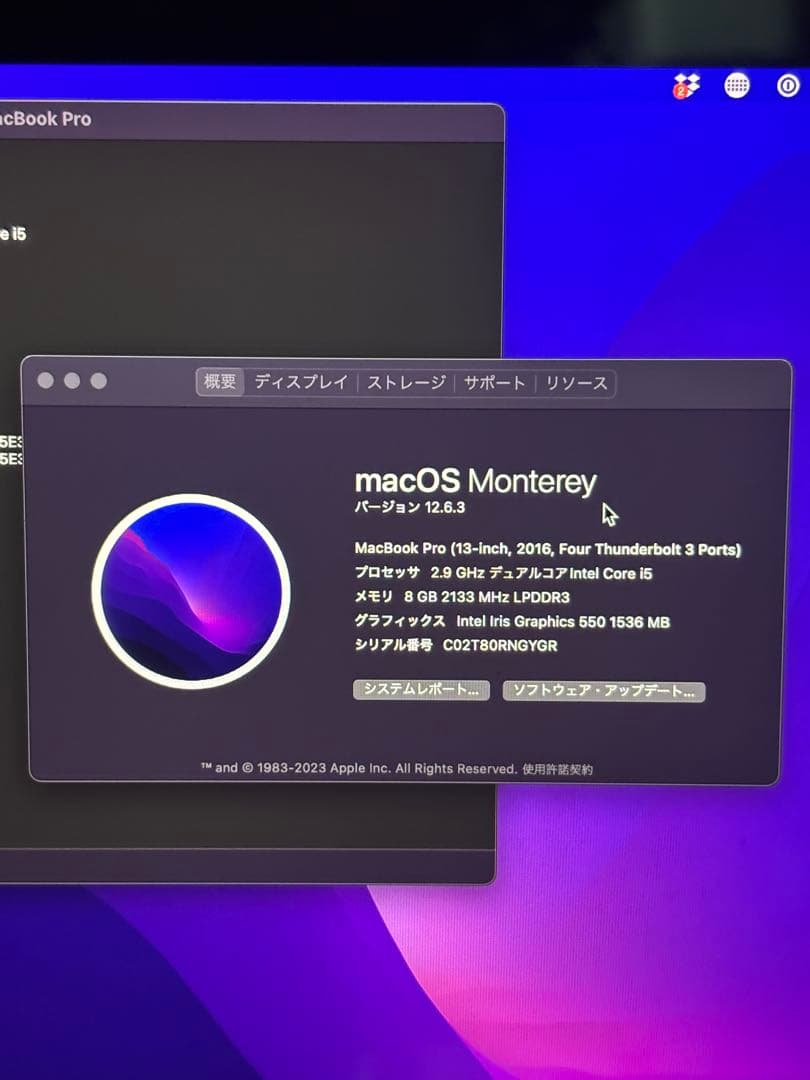This screenshot has width=810, height=1080.
Task: Select the サポート tab
Action: click(x=497, y=382)
